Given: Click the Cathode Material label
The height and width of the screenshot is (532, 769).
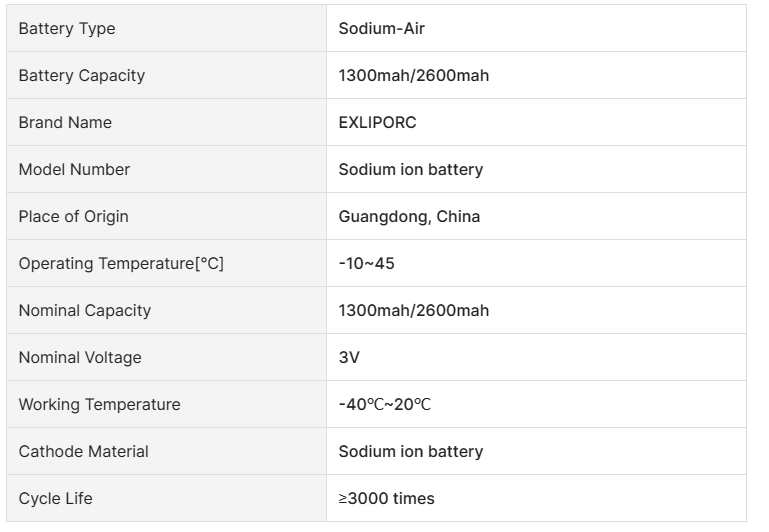Looking at the screenshot, I should [x=83, y=452].
